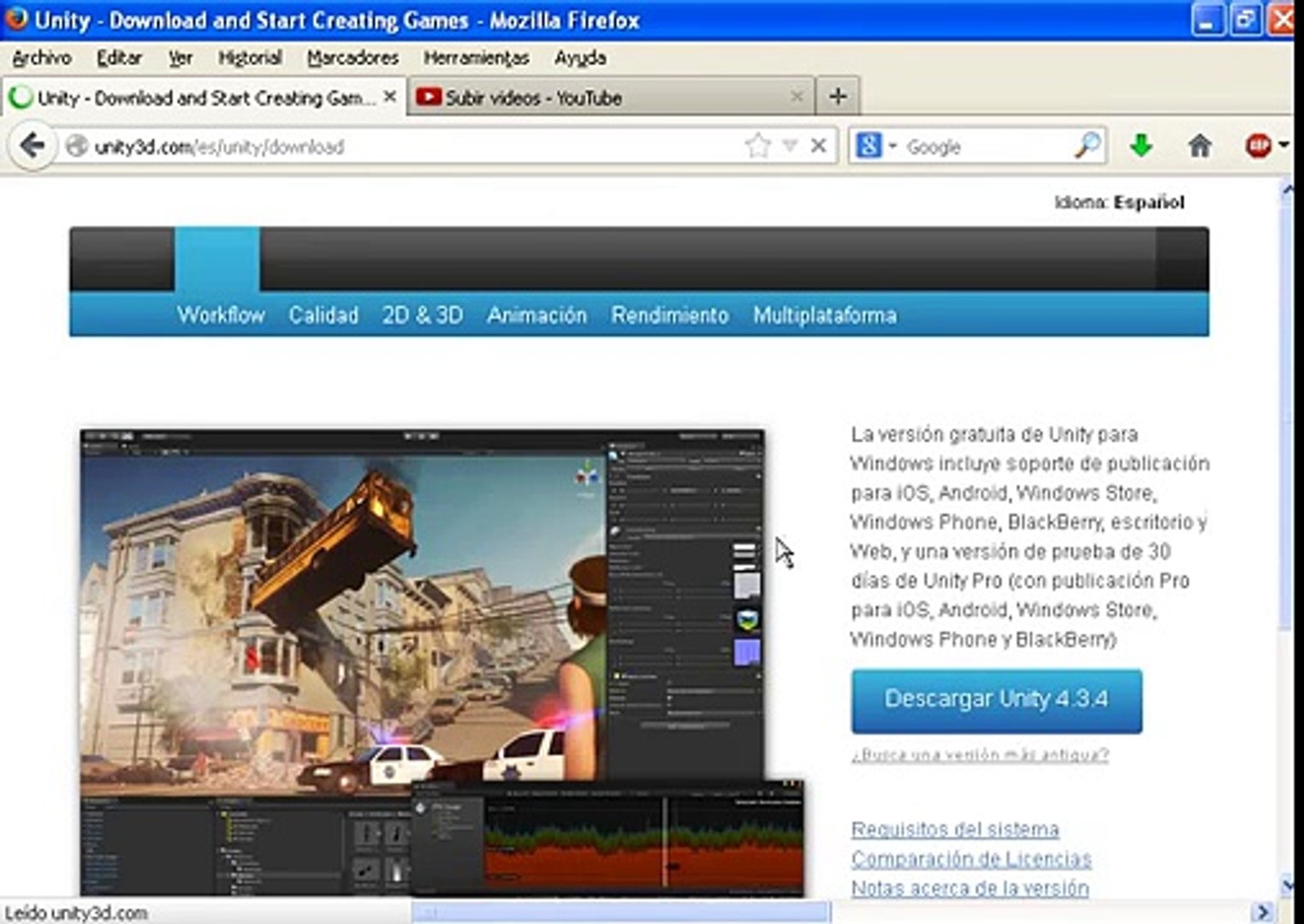The image size is (1304, 924).
Task: Open the Editar menu
Action: [119, 58]
